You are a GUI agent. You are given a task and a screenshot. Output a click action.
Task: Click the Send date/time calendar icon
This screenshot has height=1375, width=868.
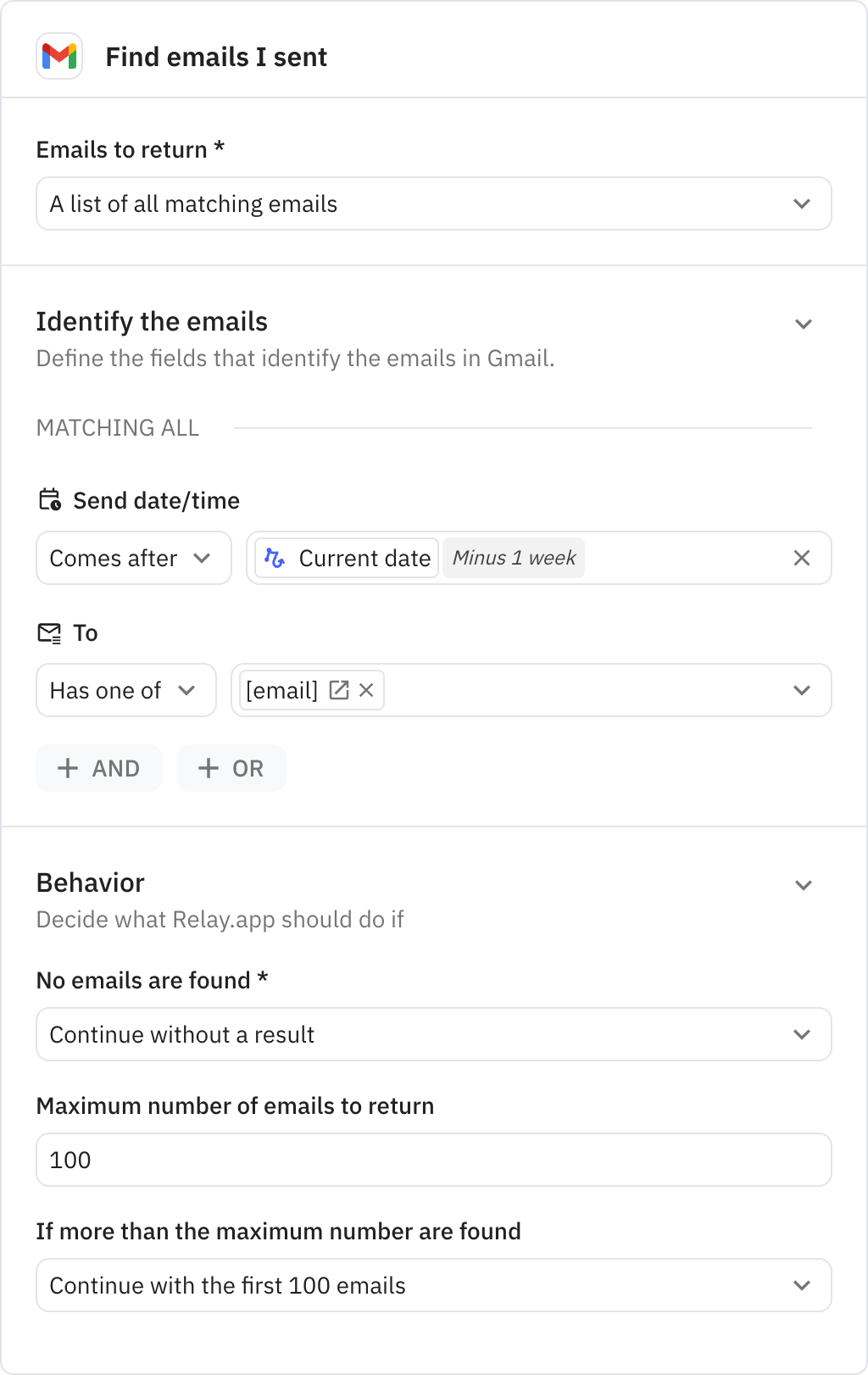coord(48,500)
